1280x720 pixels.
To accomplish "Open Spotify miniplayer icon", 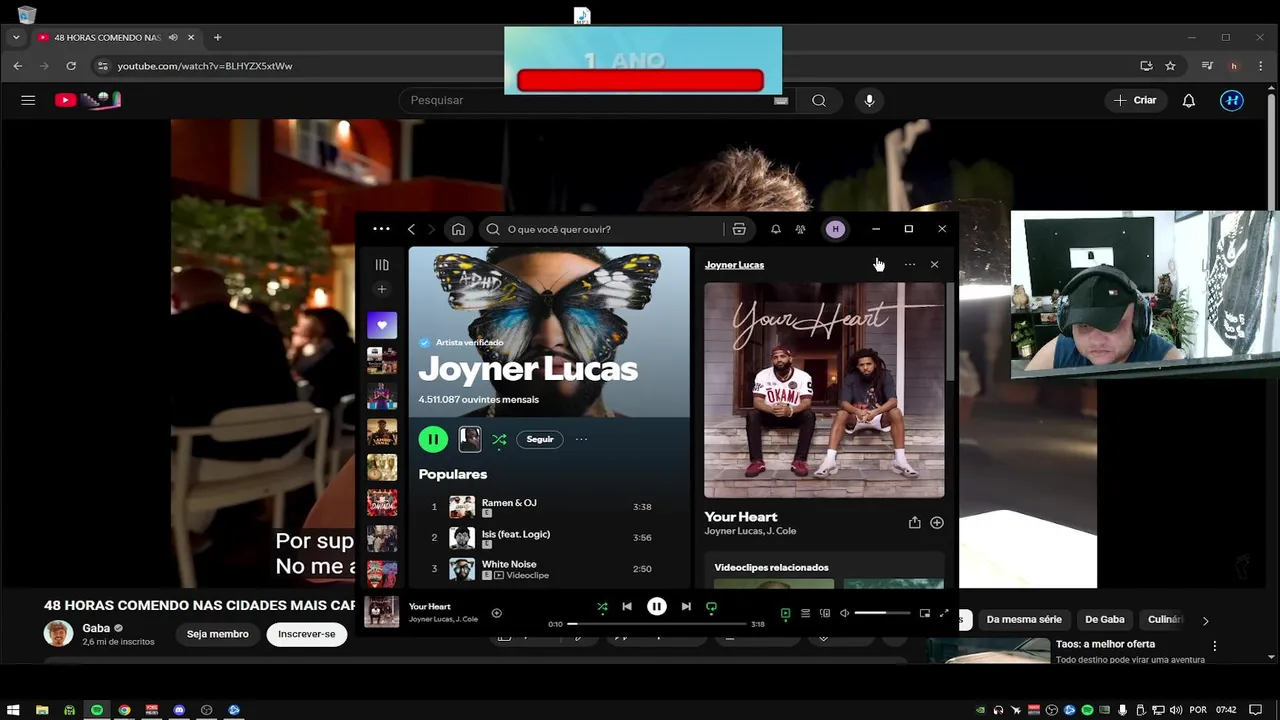I will (x=925, y=613).
